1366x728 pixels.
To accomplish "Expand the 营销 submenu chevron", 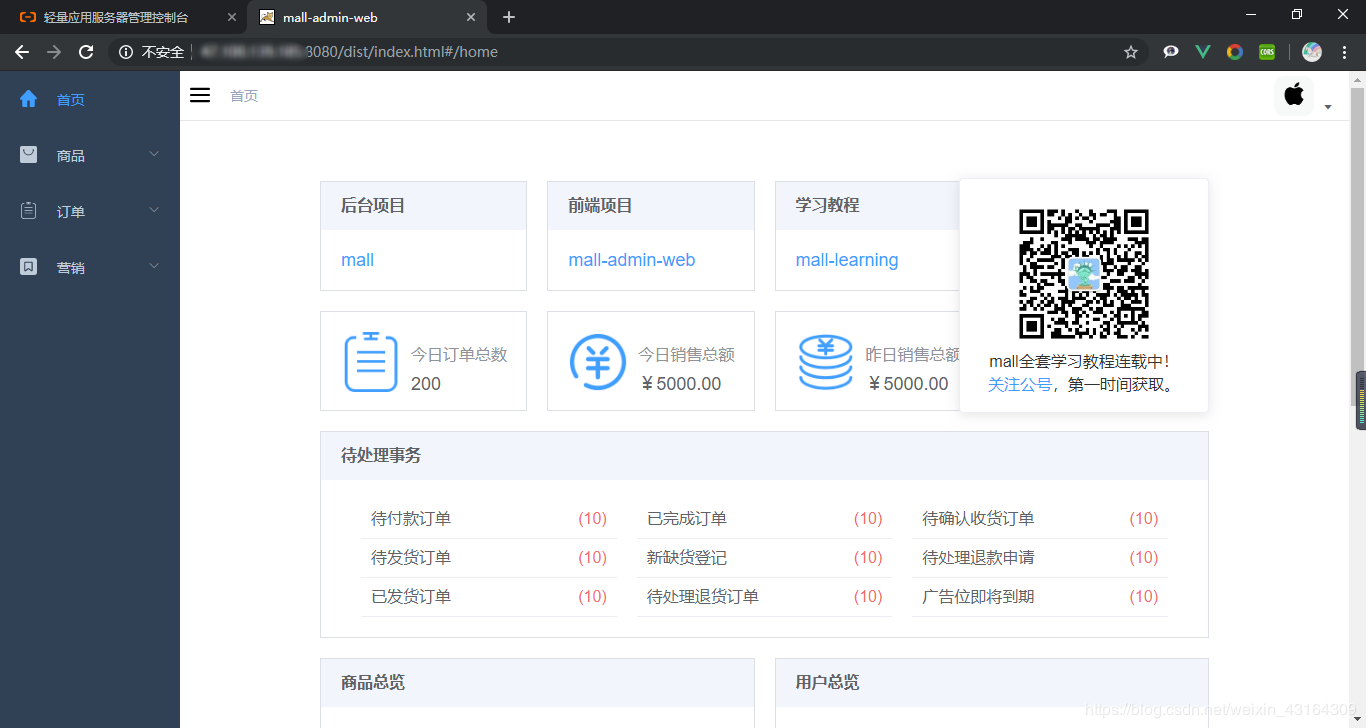I will pyautogui.click(x=154, y=266).
